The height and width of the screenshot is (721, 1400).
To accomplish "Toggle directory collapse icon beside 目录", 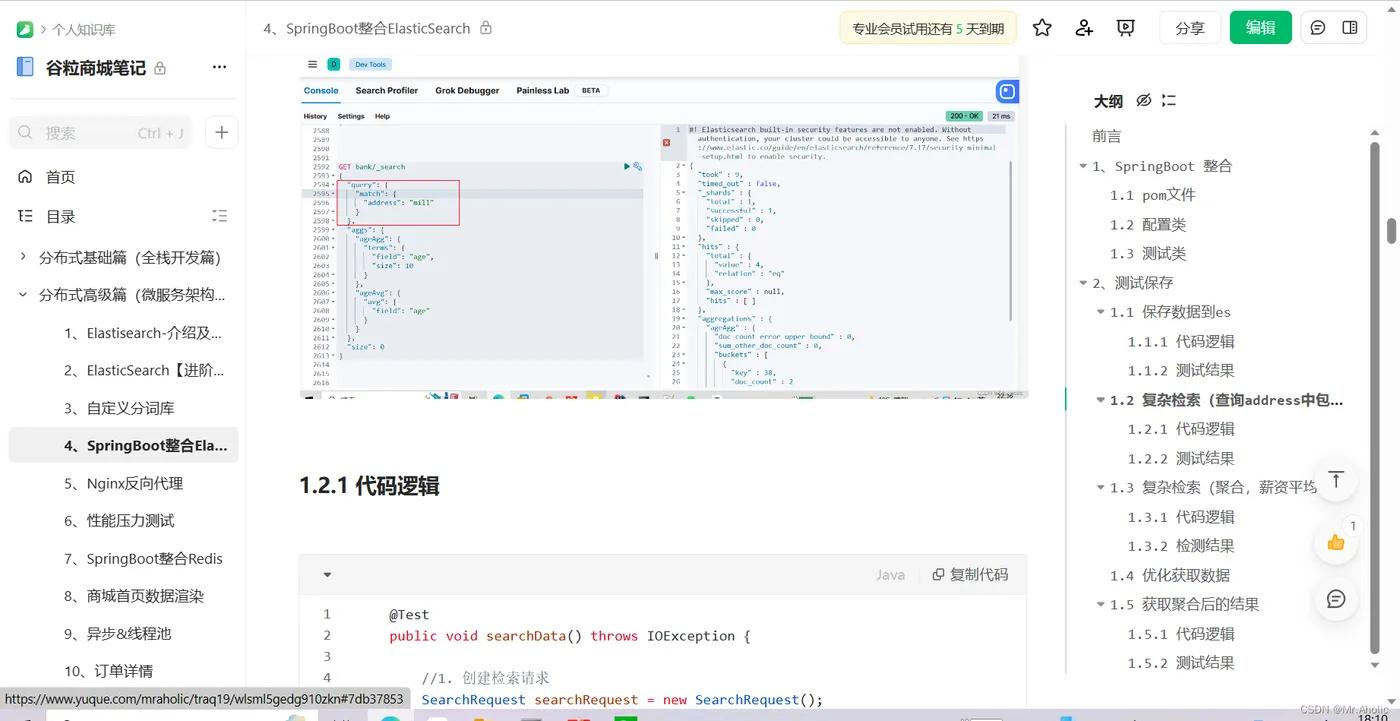I will (x=220, y=216).
